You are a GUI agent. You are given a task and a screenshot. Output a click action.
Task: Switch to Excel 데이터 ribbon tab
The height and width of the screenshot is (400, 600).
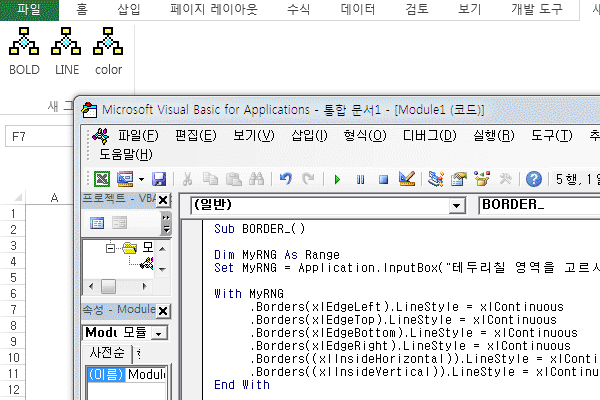point(358,10)
